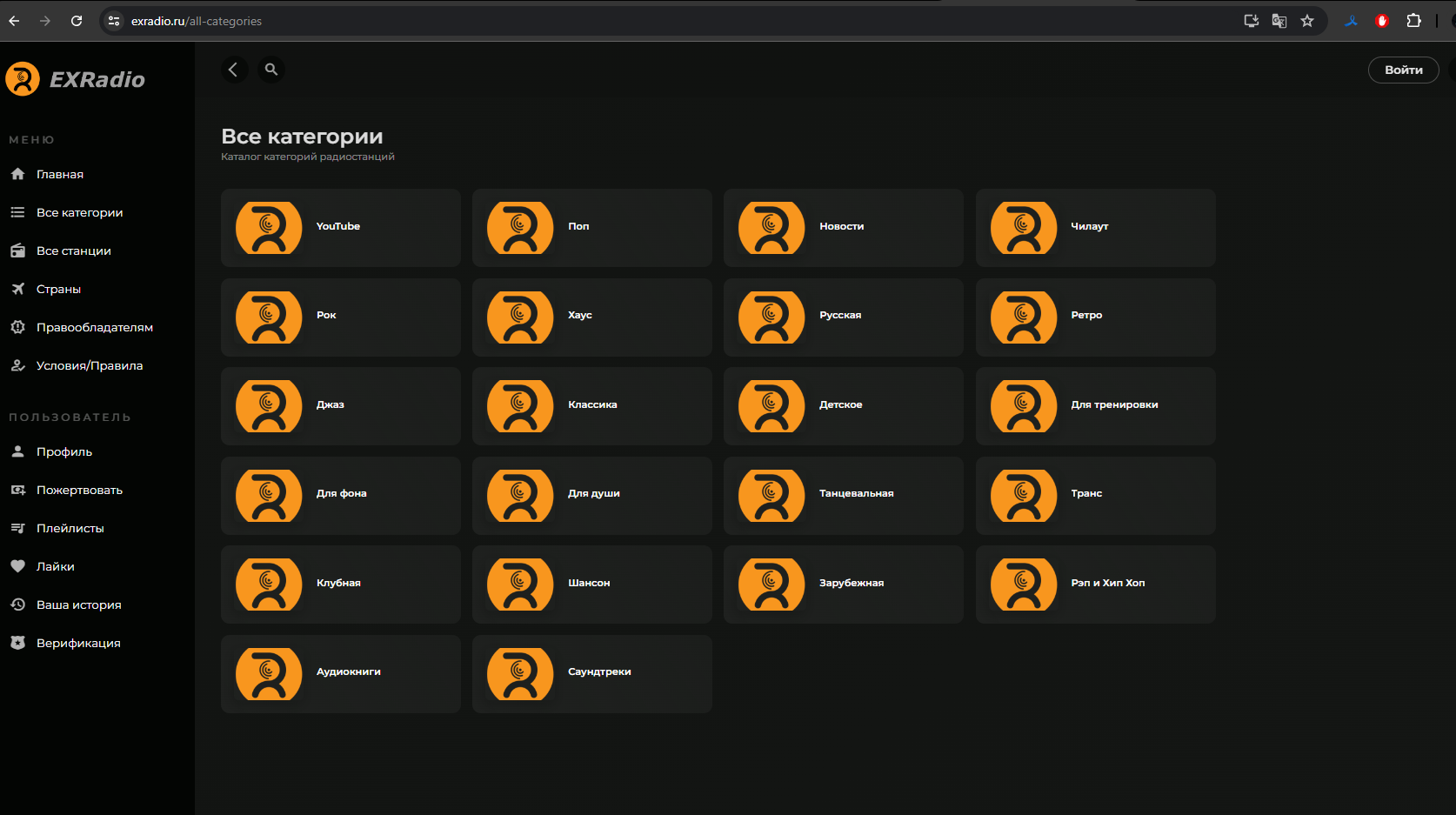
Task: Reload the page in the browser
Action: coord(77,21)
